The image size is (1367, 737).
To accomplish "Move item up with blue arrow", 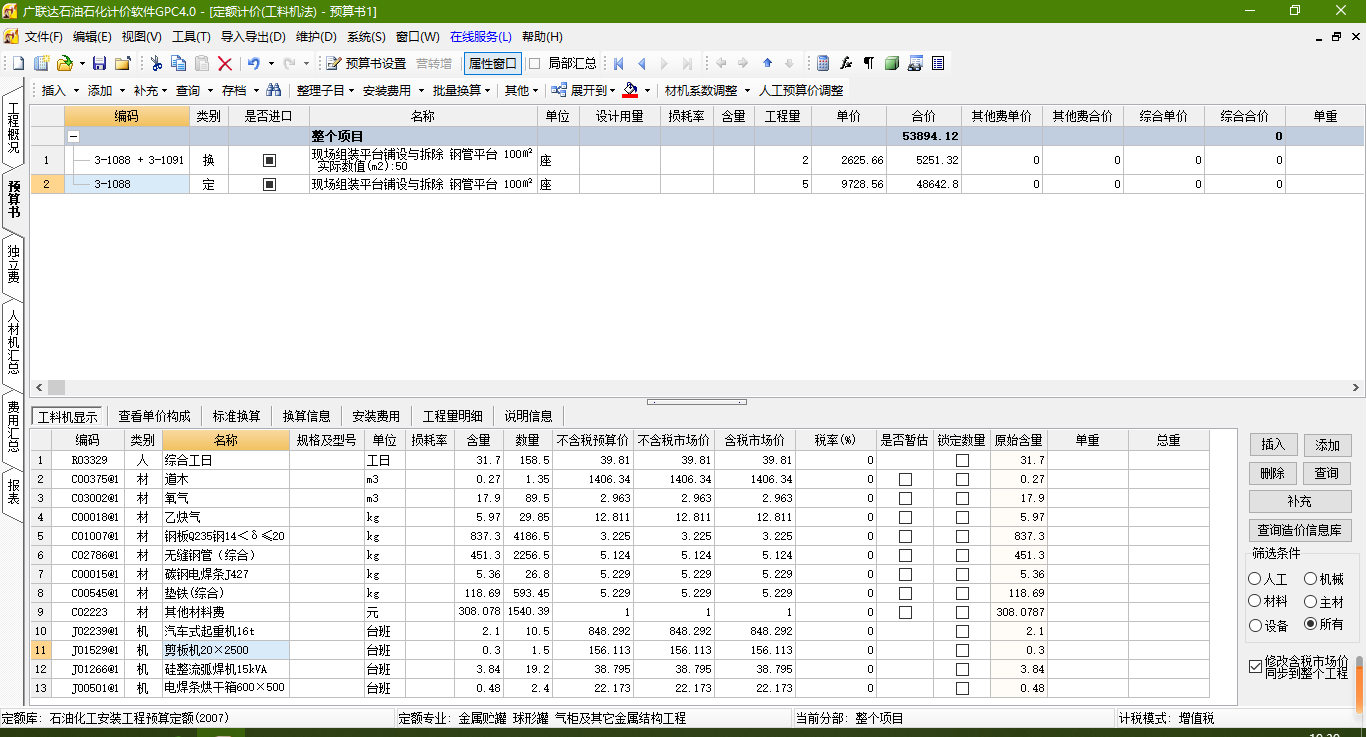I will pyautogui.click(x=767, y=63).
